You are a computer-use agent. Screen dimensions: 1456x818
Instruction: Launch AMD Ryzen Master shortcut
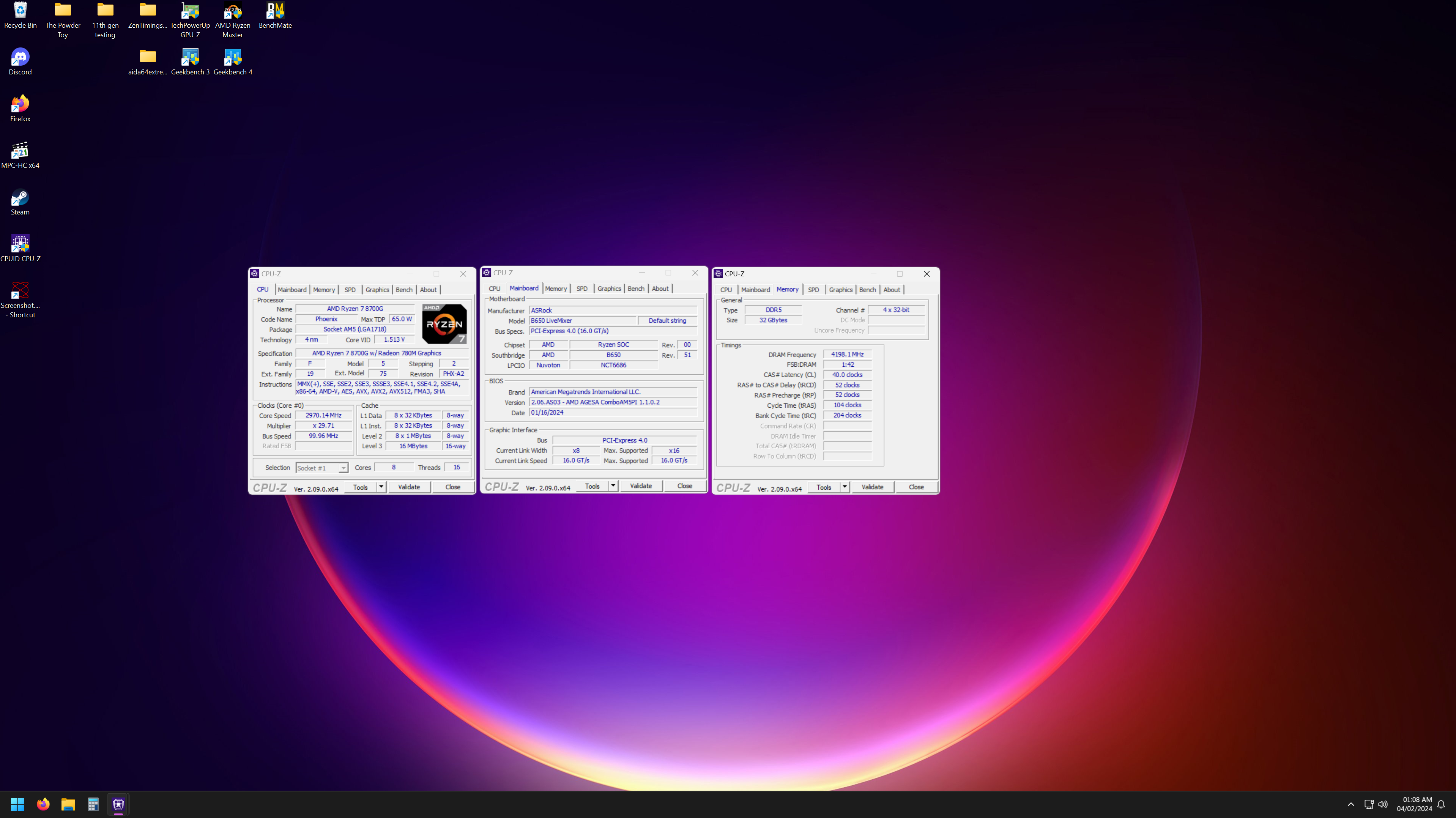[232, 20]
